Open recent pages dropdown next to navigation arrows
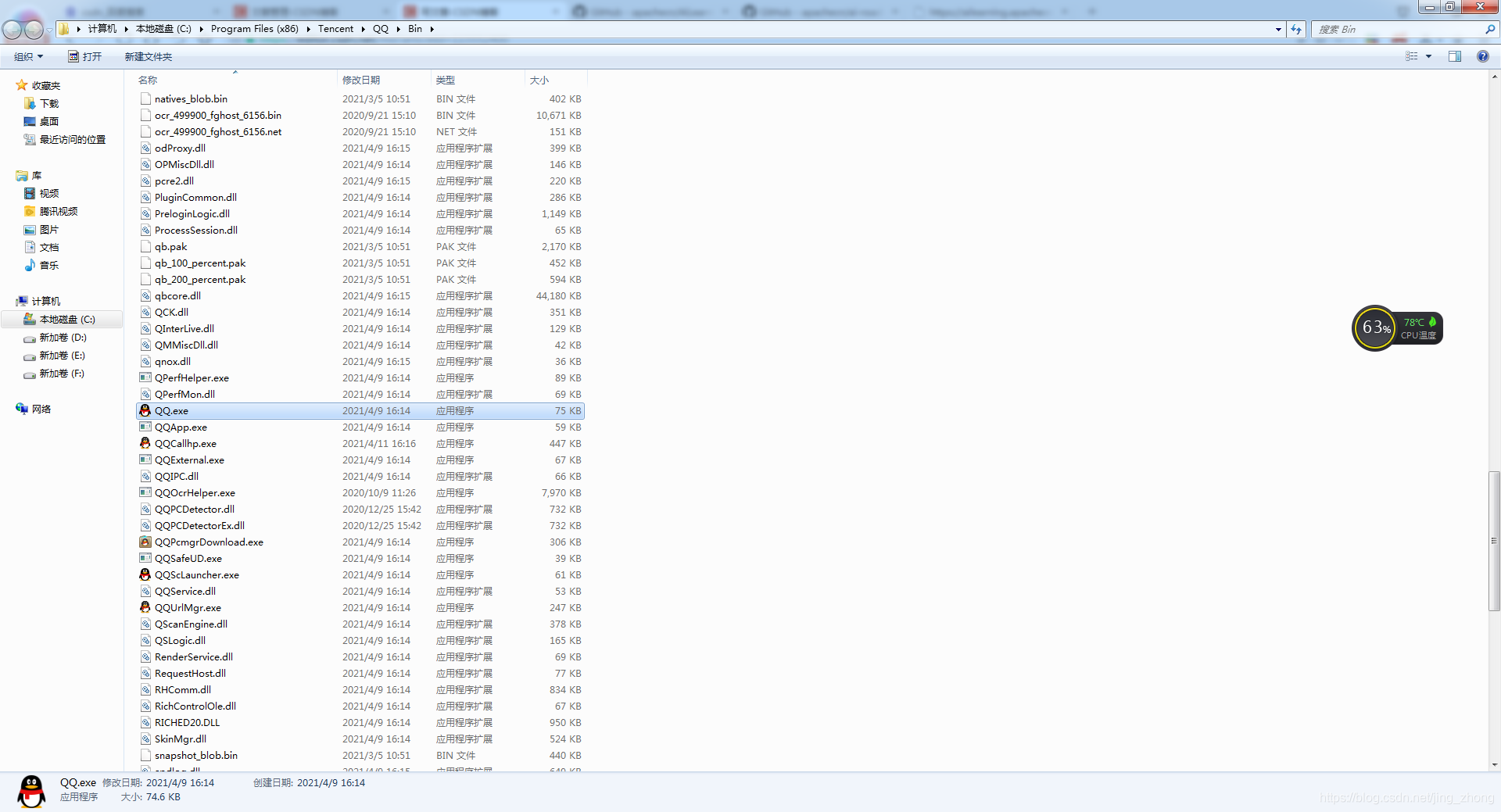1501x812 pixels. coord(49,30)
